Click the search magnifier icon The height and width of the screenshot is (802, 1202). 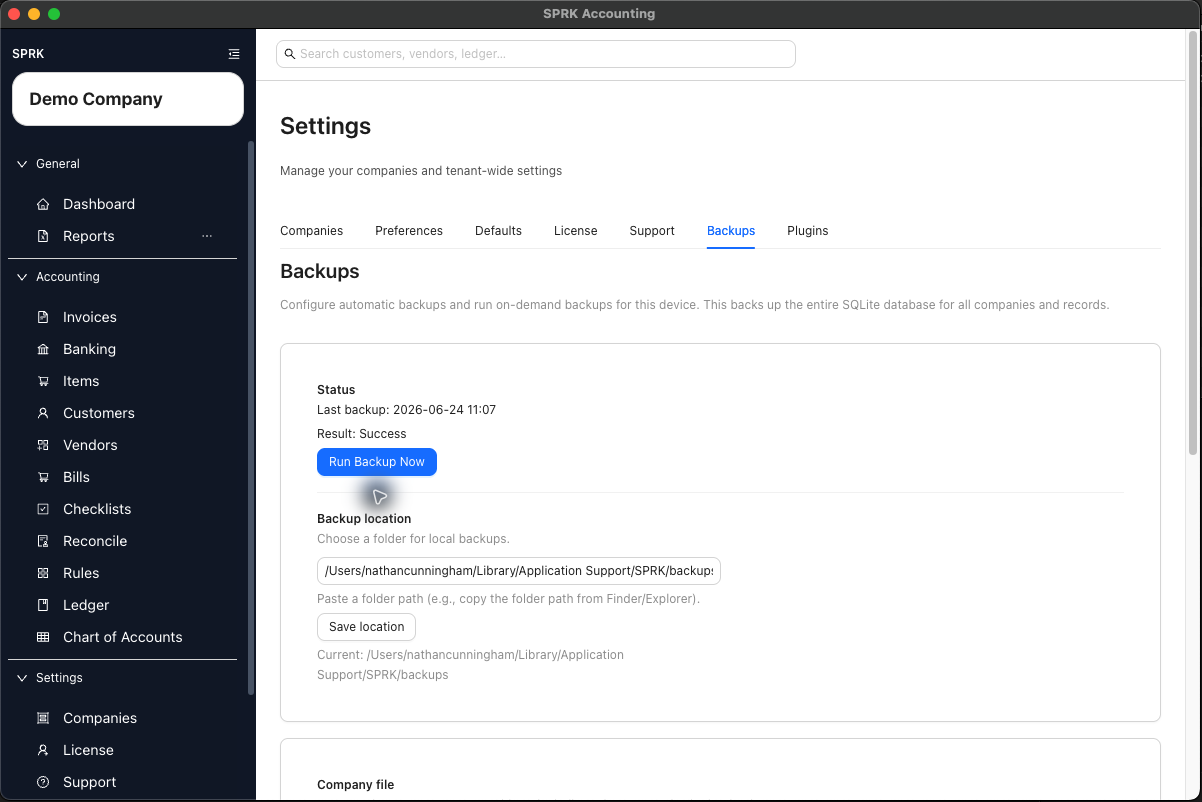pyautogui.click(x=290, y=54)
